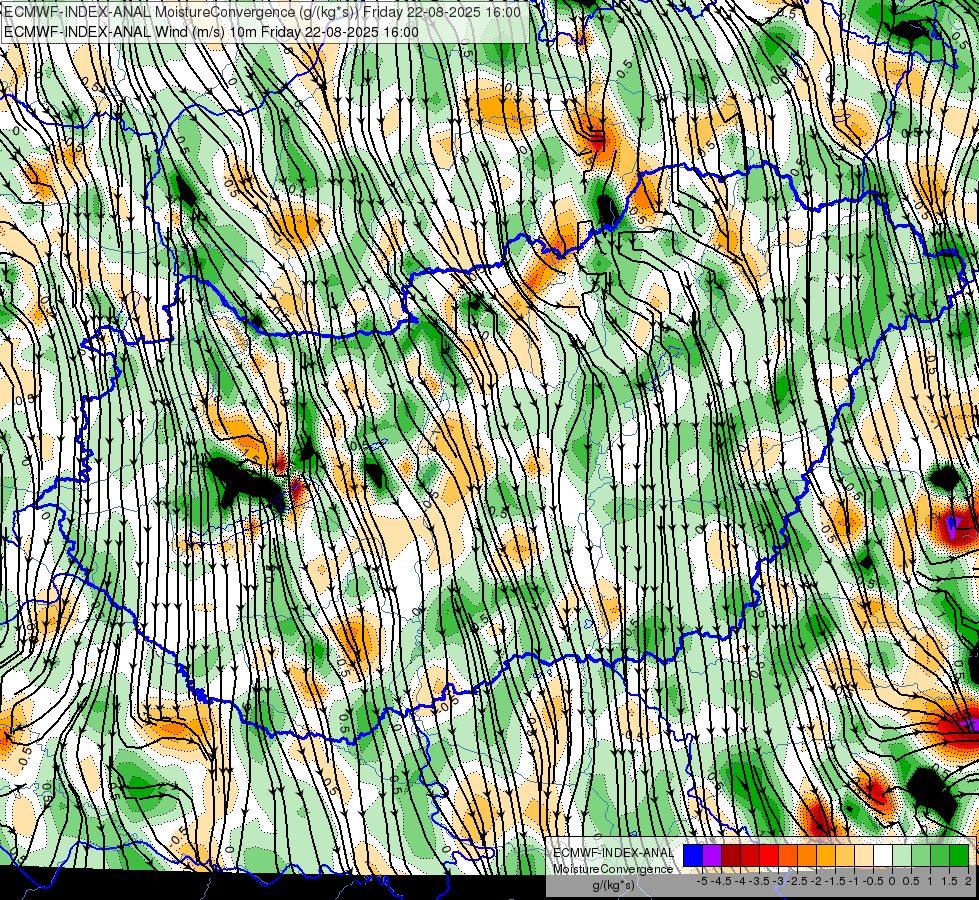Click the darkest green swatch ending at 2

coord(958,856)
